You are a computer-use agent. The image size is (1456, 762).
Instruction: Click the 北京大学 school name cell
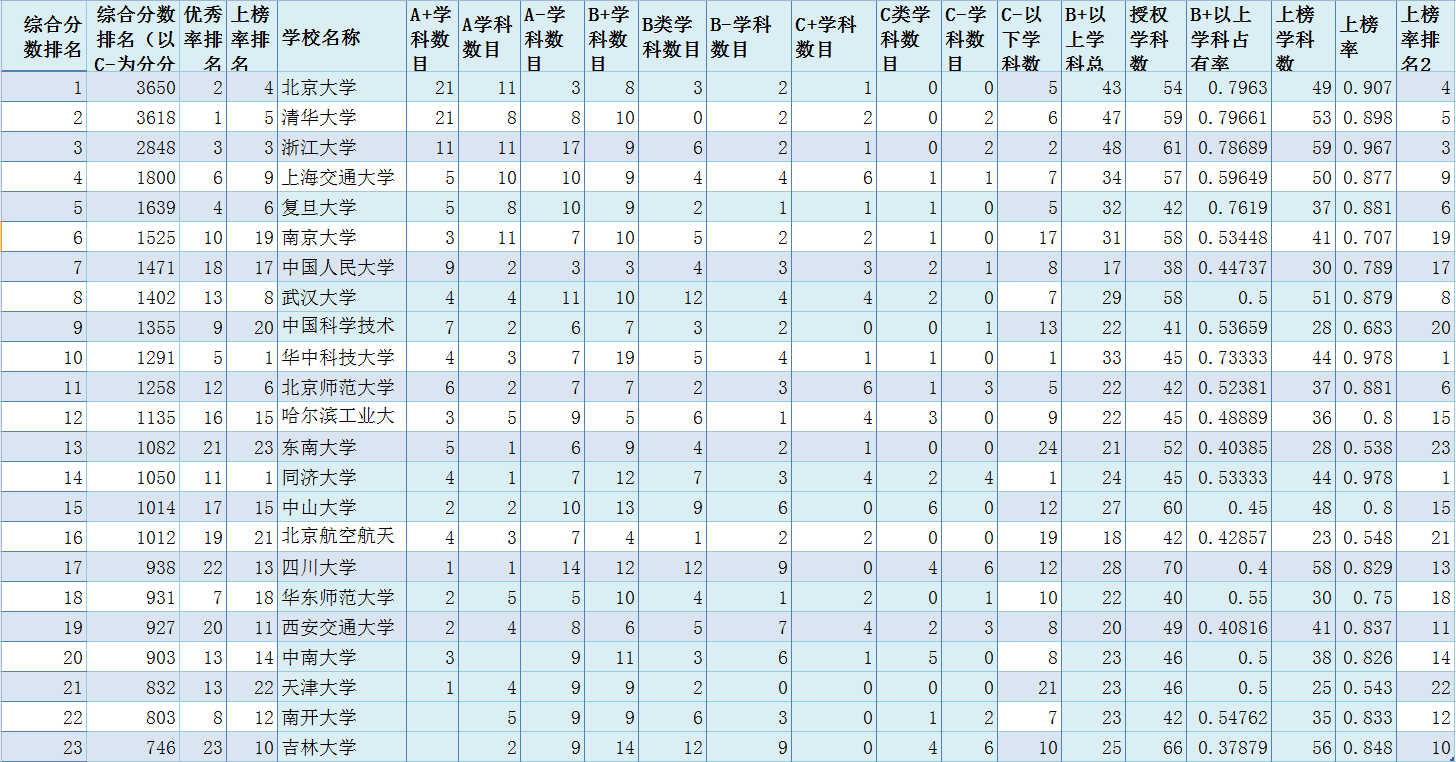[x=342, y=87]
